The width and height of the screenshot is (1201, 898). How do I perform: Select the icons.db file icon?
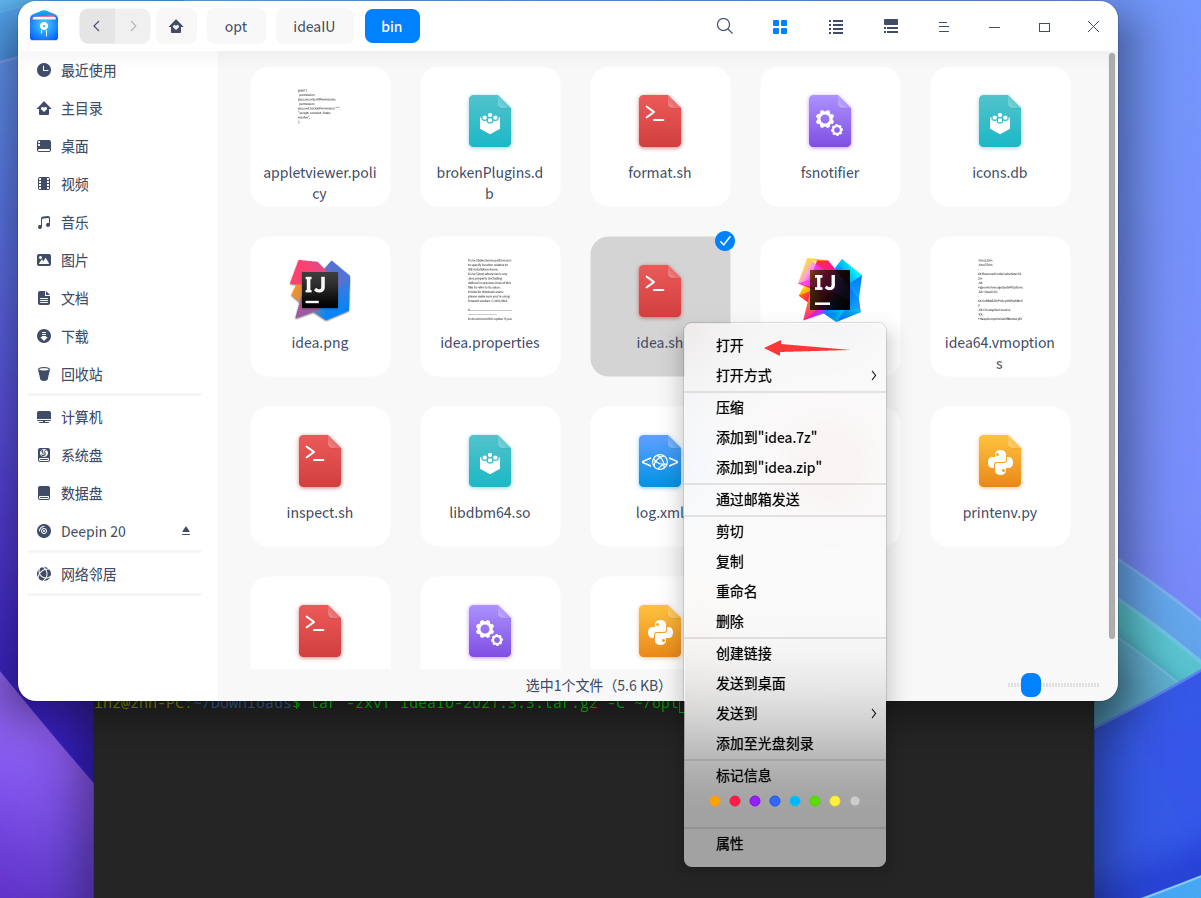(x=1000, y=121)
